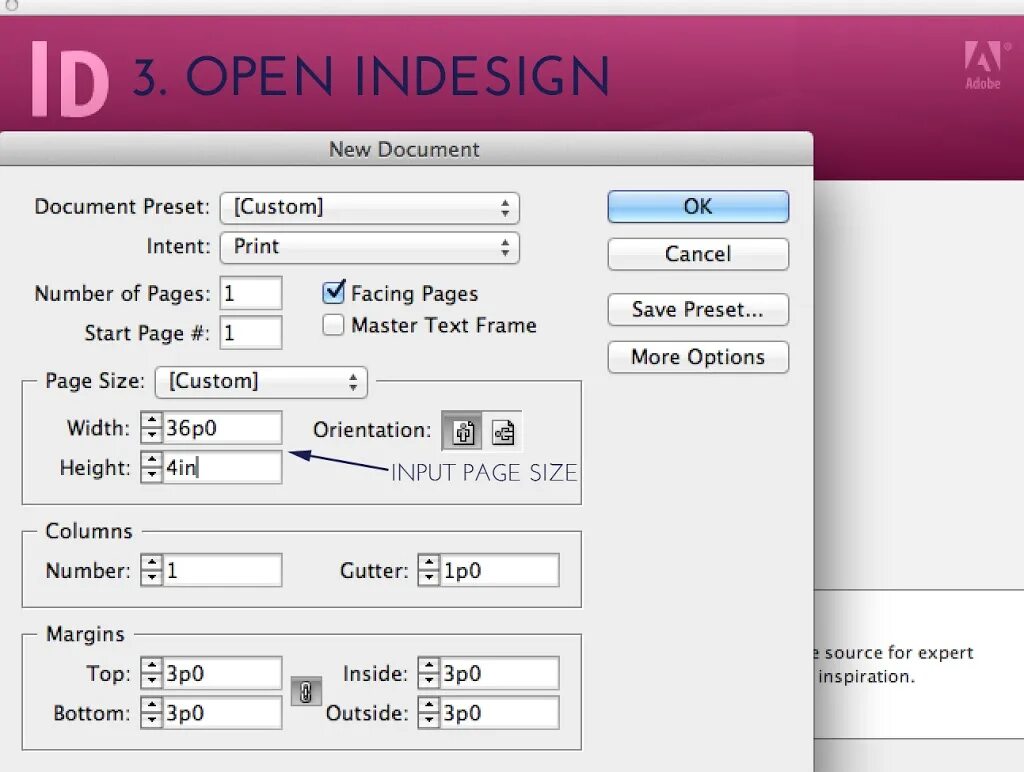Open the Document Preset dropdown
1024x772 pixels.
370,208
